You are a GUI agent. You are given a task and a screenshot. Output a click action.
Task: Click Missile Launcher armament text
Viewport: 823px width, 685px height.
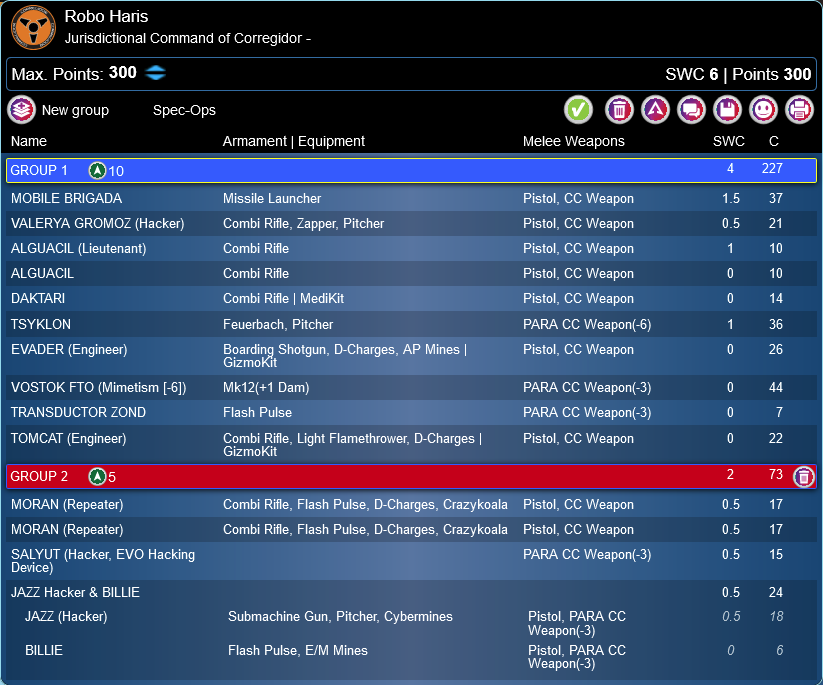272,198
